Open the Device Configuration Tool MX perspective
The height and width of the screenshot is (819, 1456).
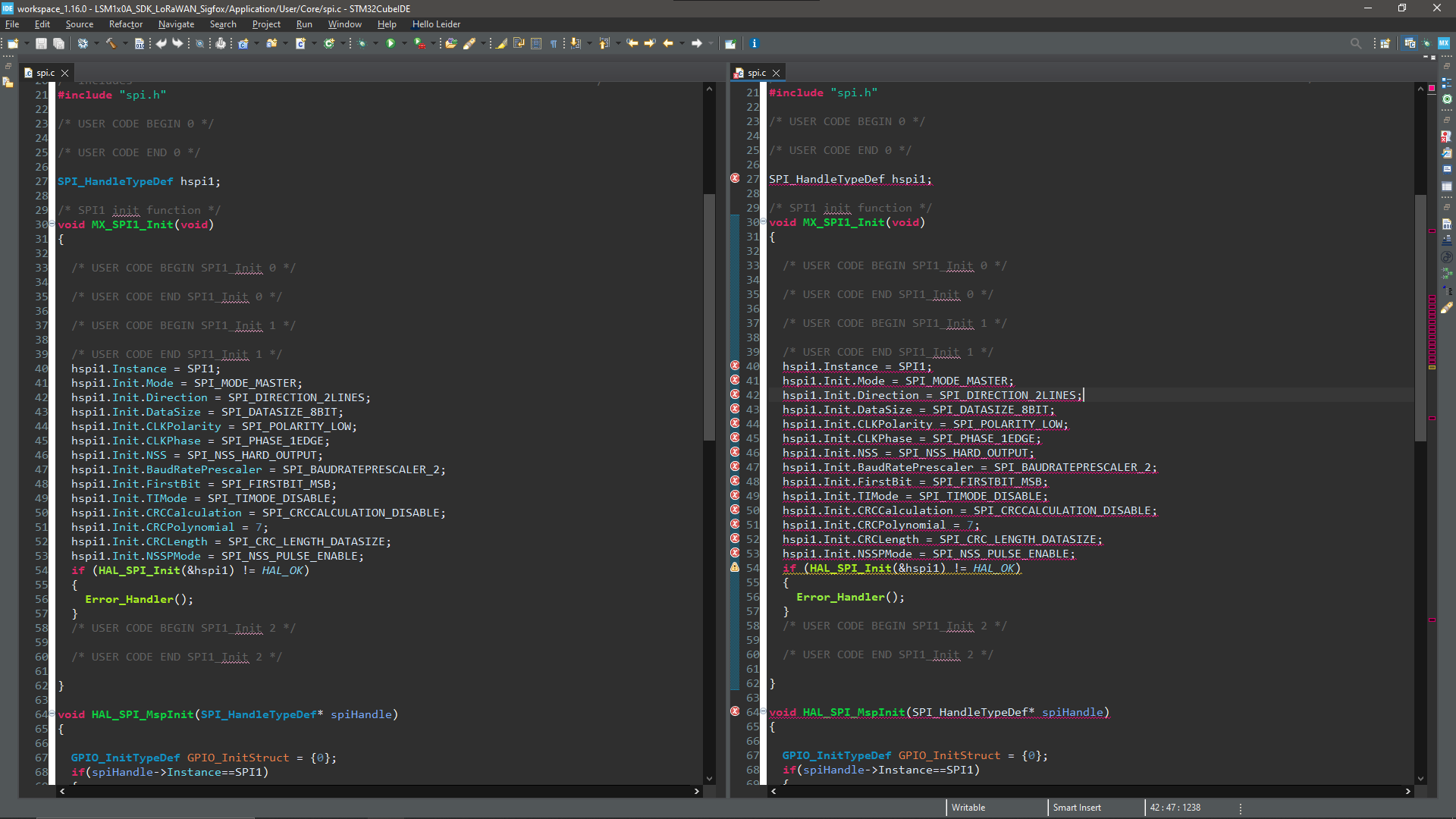(1444, 43)
